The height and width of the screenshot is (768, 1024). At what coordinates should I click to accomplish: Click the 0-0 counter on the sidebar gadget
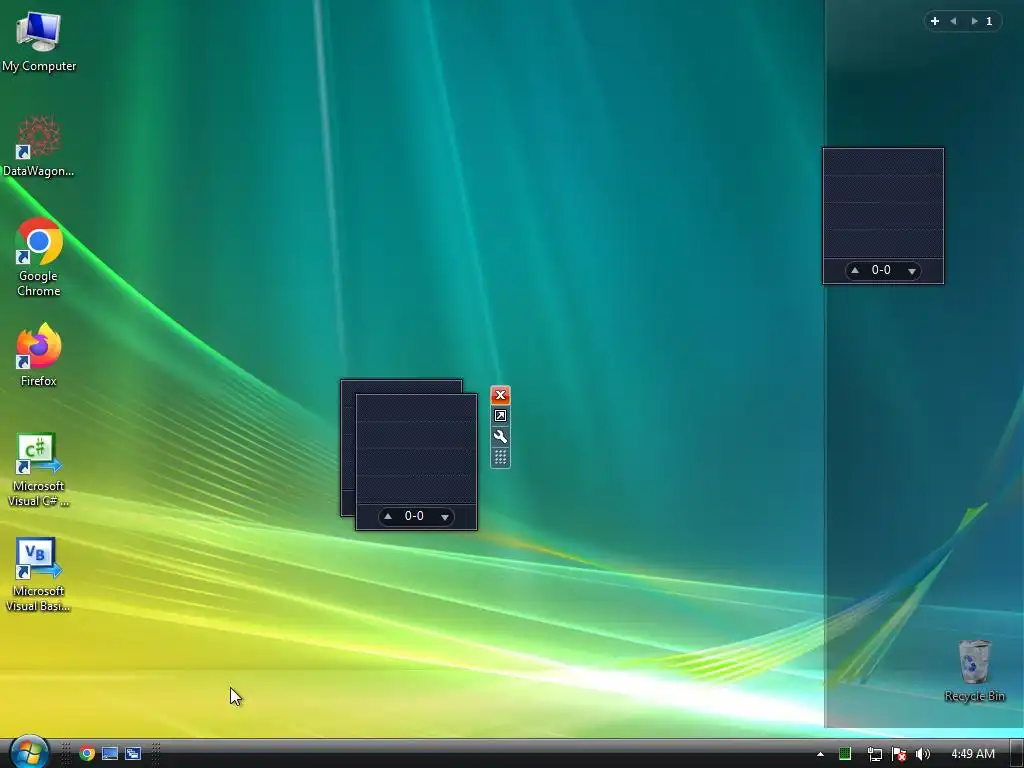pos(881,270)
